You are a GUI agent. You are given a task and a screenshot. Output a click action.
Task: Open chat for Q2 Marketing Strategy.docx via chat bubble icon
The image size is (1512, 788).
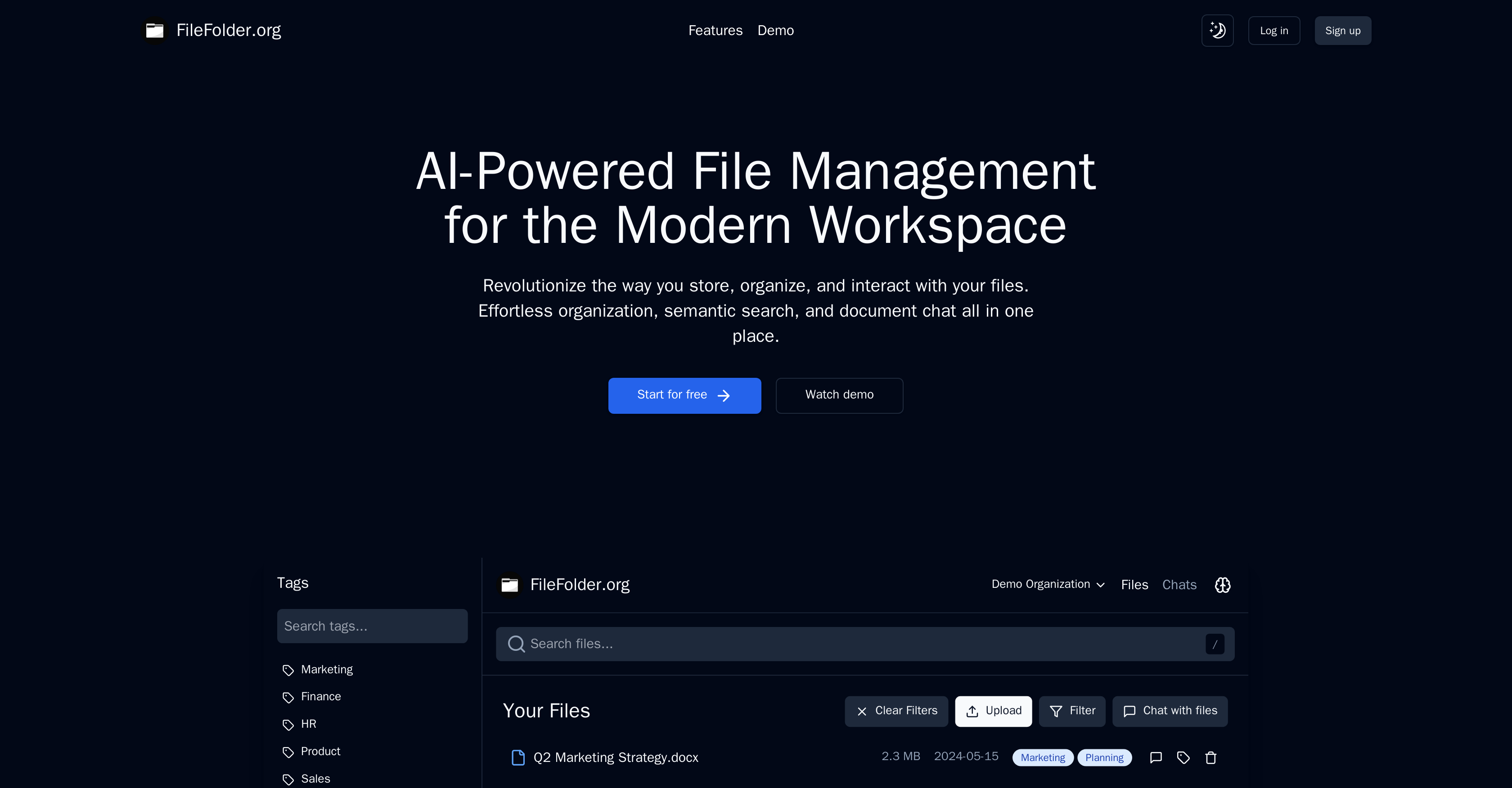1156,757
